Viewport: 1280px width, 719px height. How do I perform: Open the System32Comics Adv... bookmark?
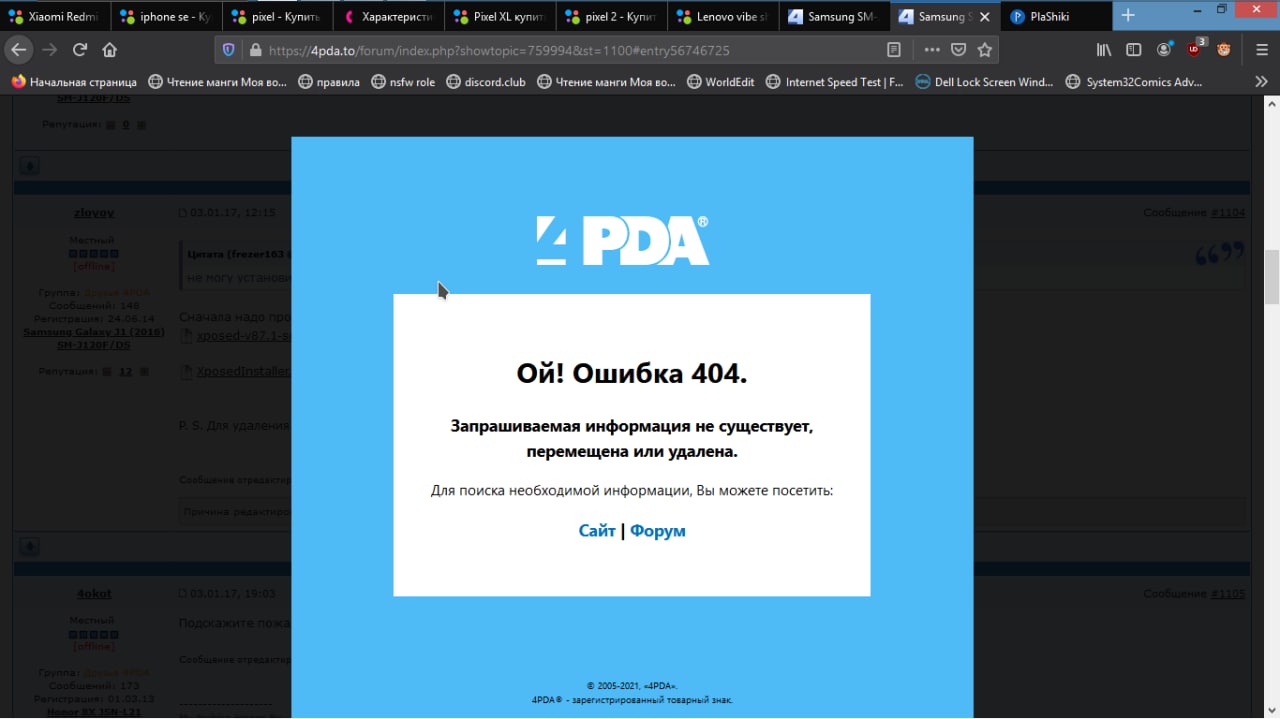1134,82
